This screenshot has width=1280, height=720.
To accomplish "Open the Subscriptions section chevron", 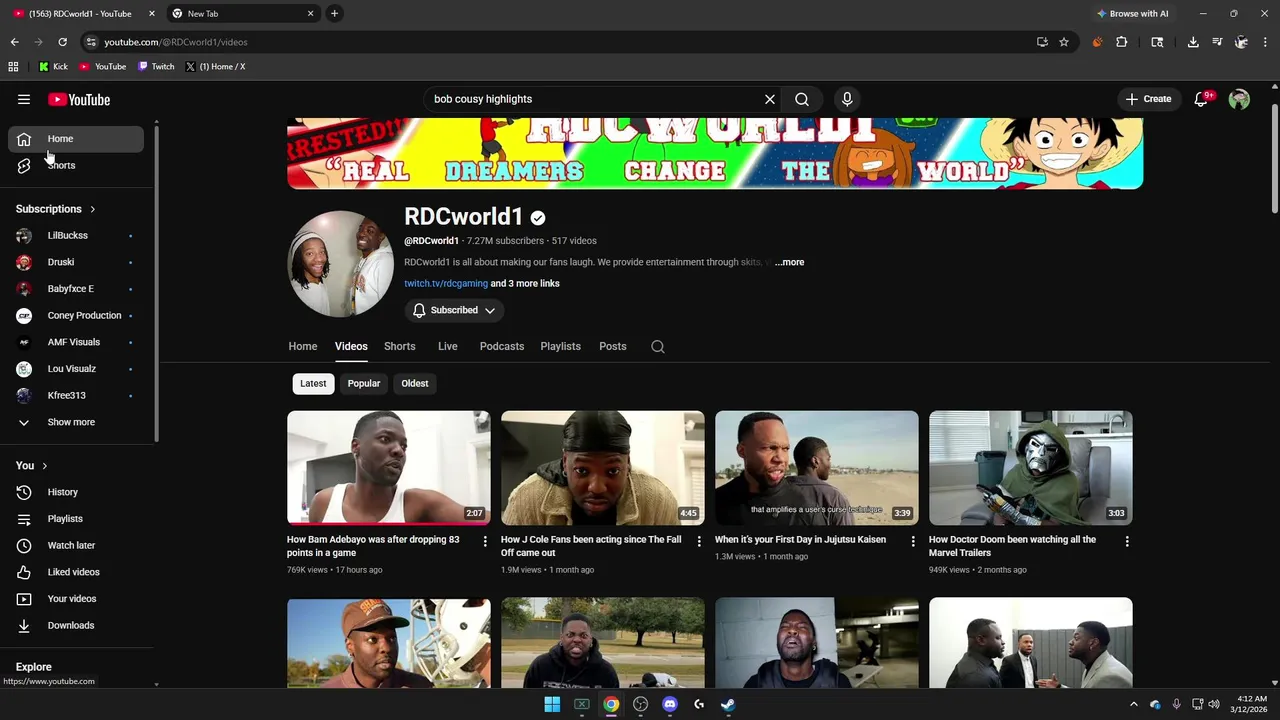I will pyautogui.click(x=93, y=209).
